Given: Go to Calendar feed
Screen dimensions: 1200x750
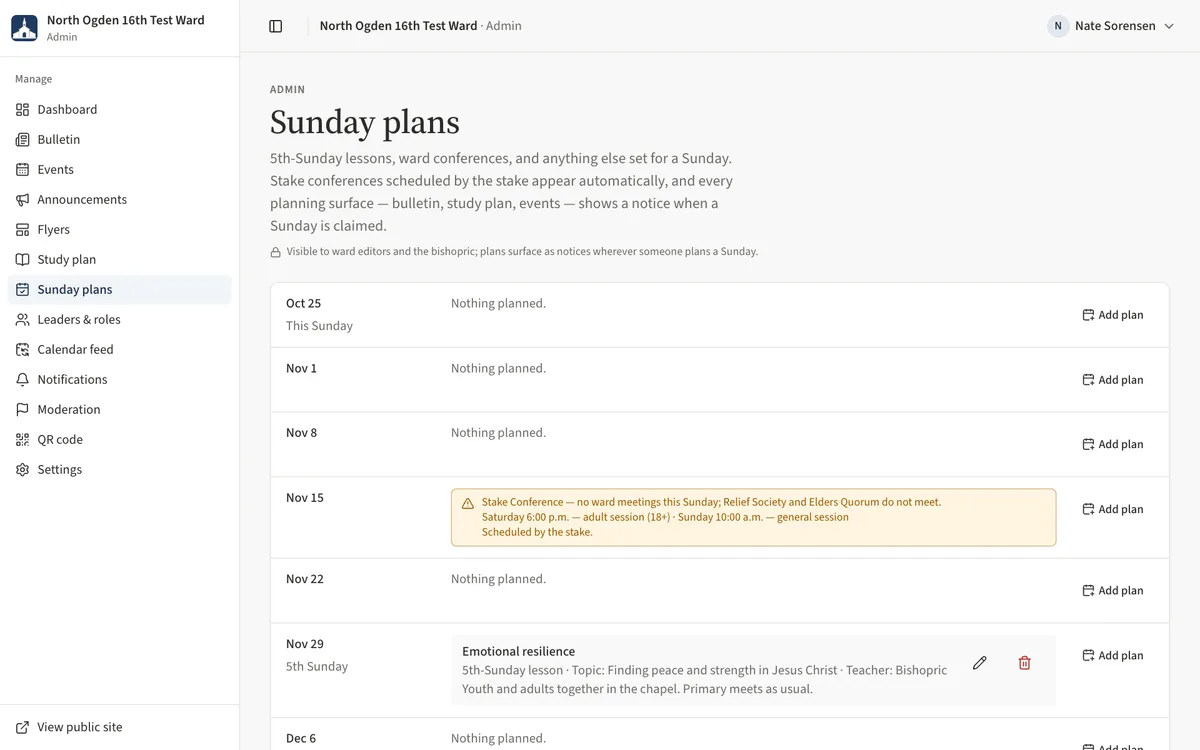Looking at the screenshot, I should tap(120, 350).
